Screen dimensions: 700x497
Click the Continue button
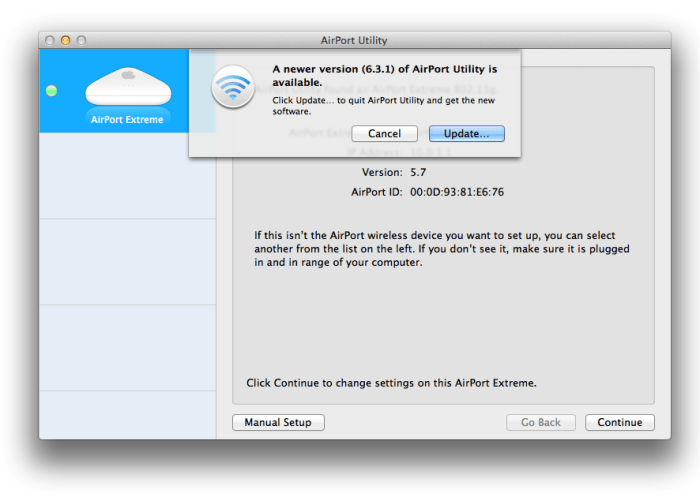tap(620, 422)
